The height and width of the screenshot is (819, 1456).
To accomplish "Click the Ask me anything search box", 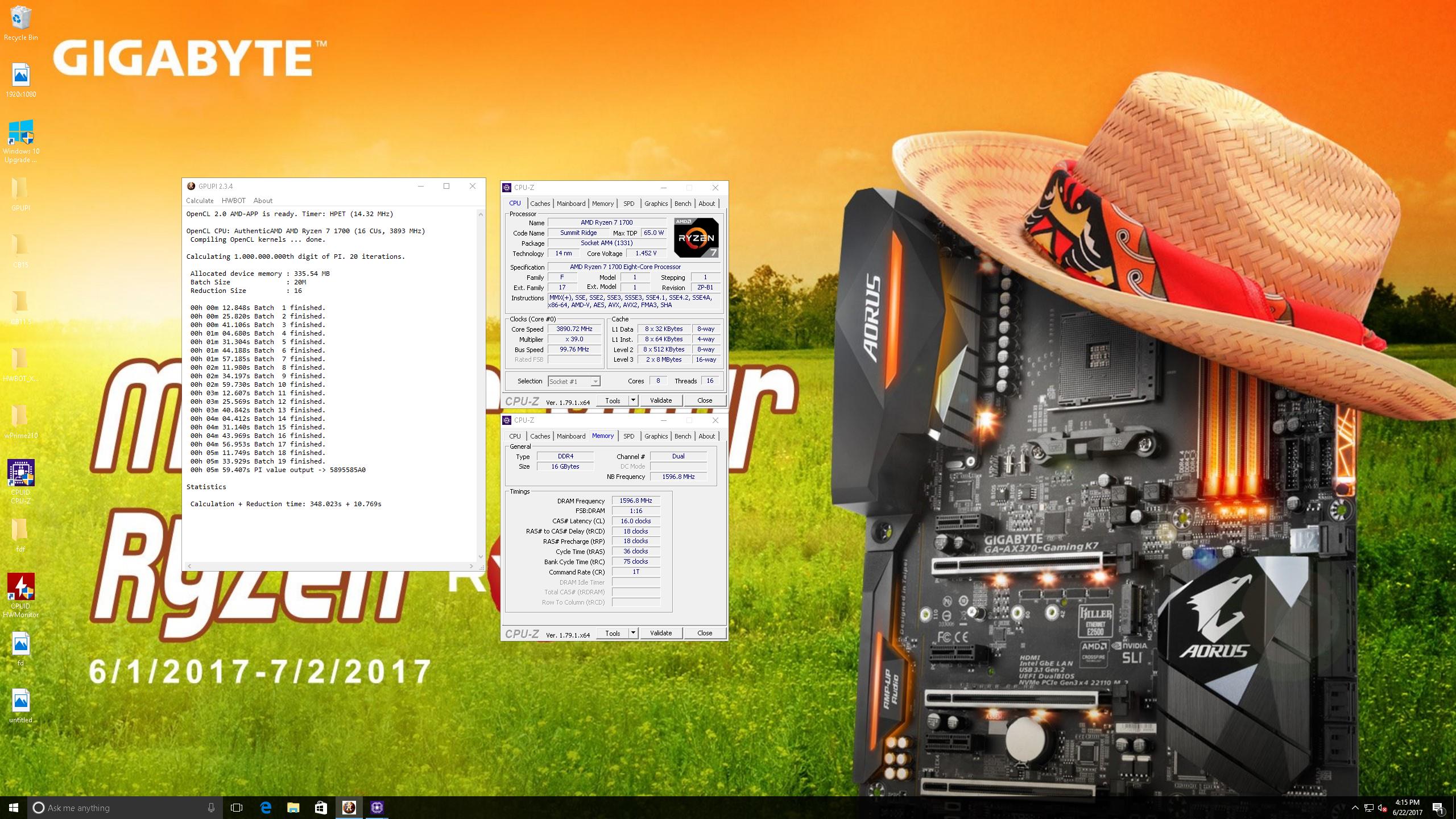I will click(125, 808).
